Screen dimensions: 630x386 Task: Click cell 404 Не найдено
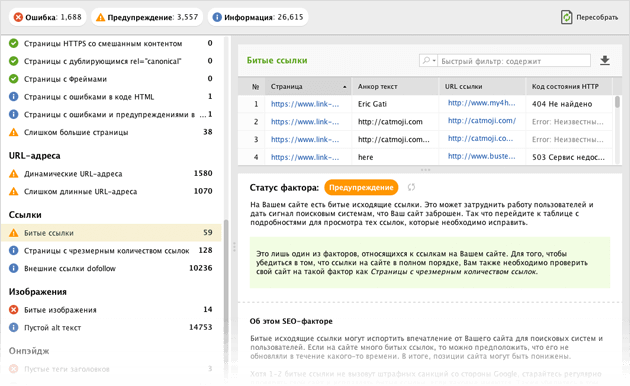point(562,104)
